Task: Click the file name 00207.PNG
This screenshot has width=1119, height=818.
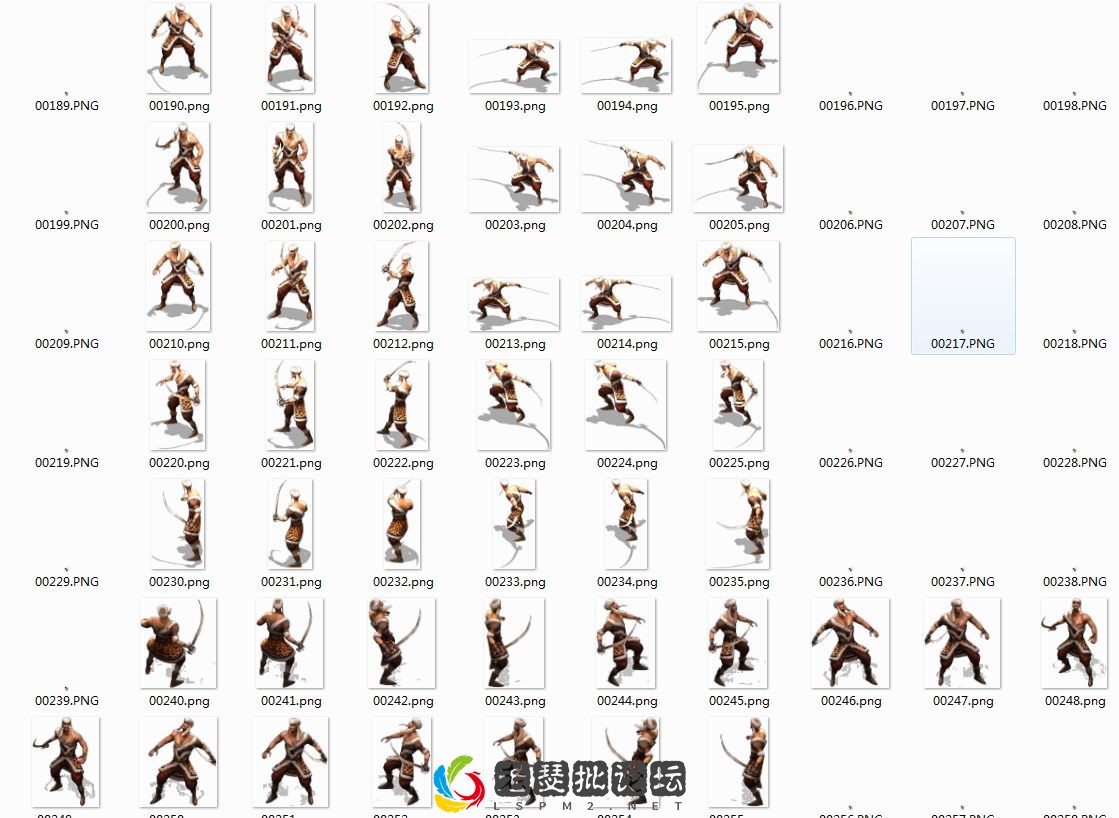Action: pyautogui.click(x=963, y=225)
